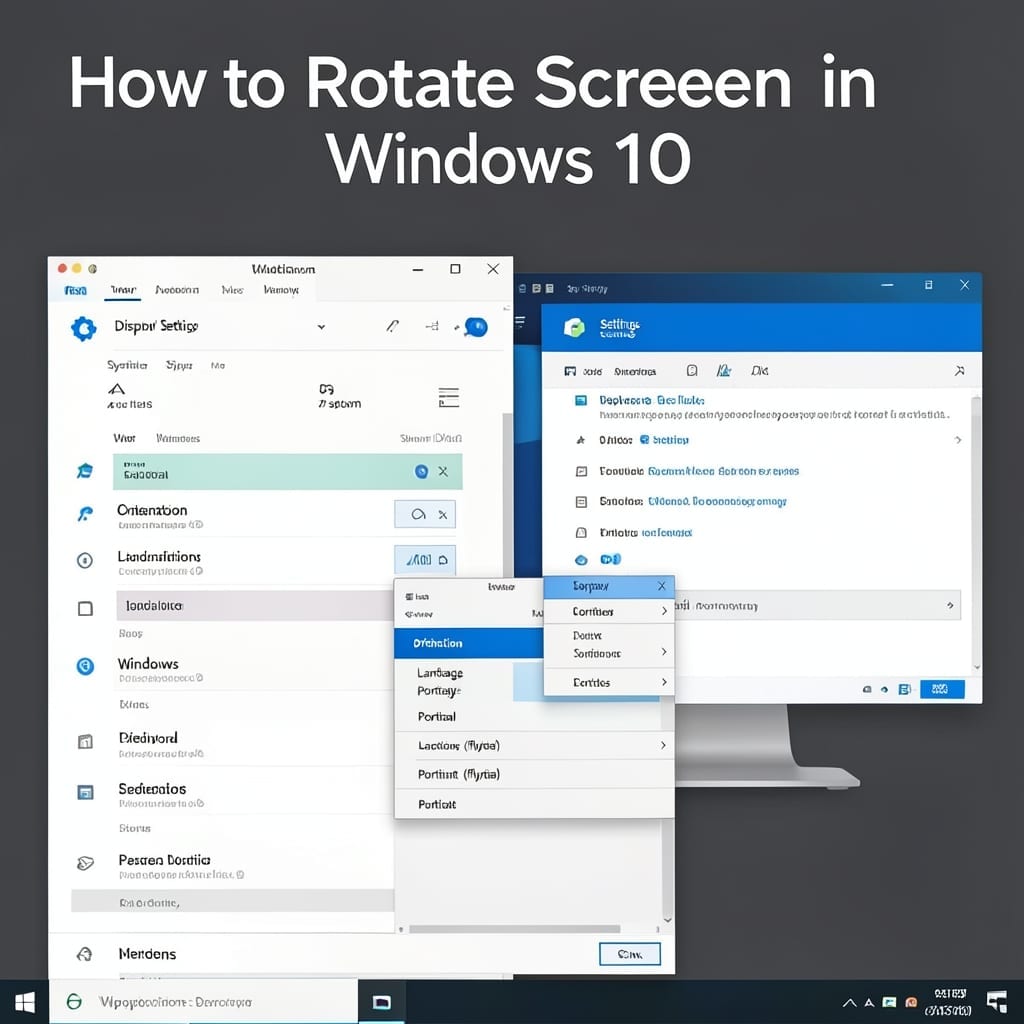1024x1024 pixels.
Task: Choose Portizal from the orientation menu
Action: [437, 716]
